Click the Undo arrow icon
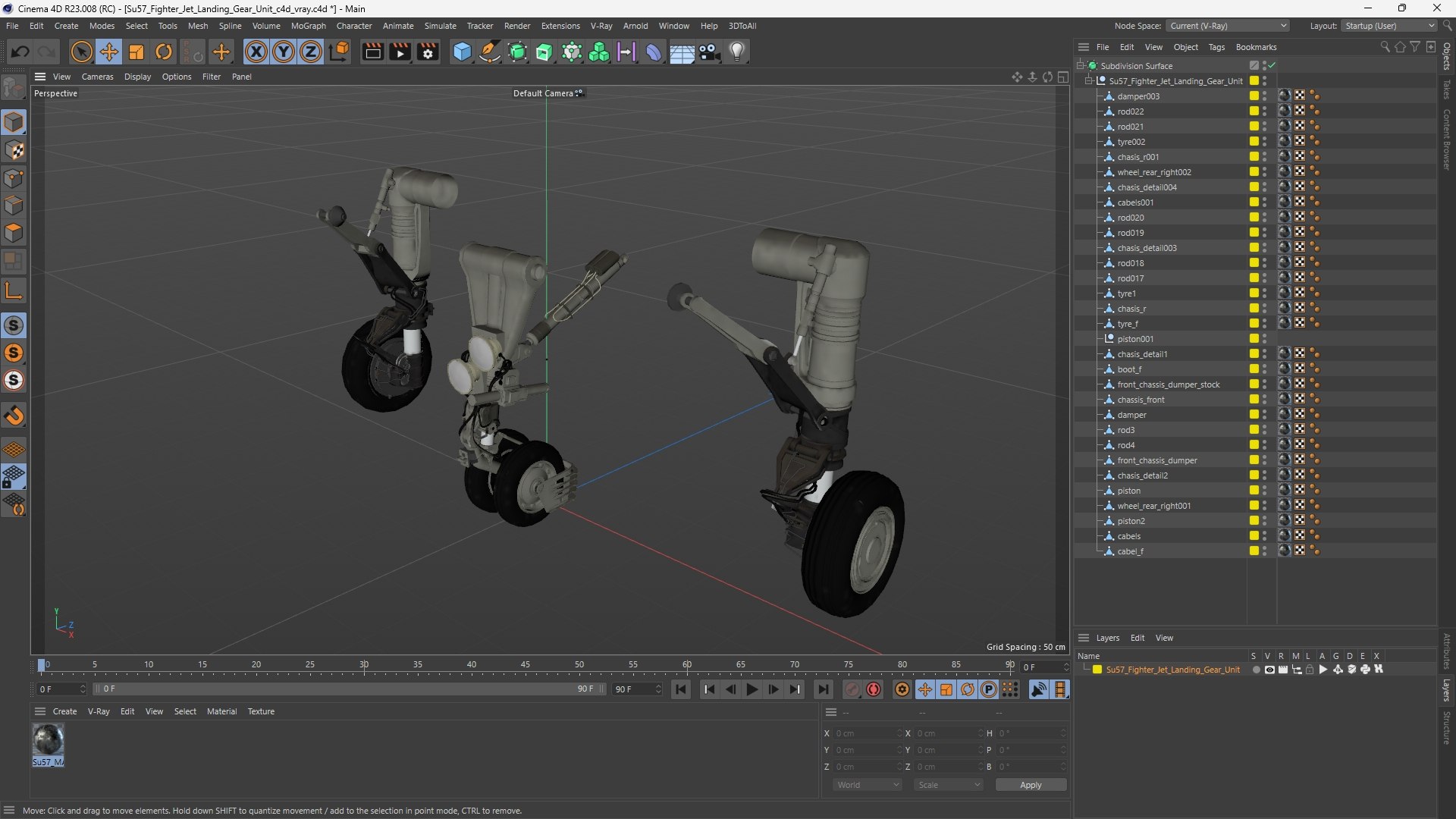This screenshot has height=819, width=1456. click(x=20, y=52)
